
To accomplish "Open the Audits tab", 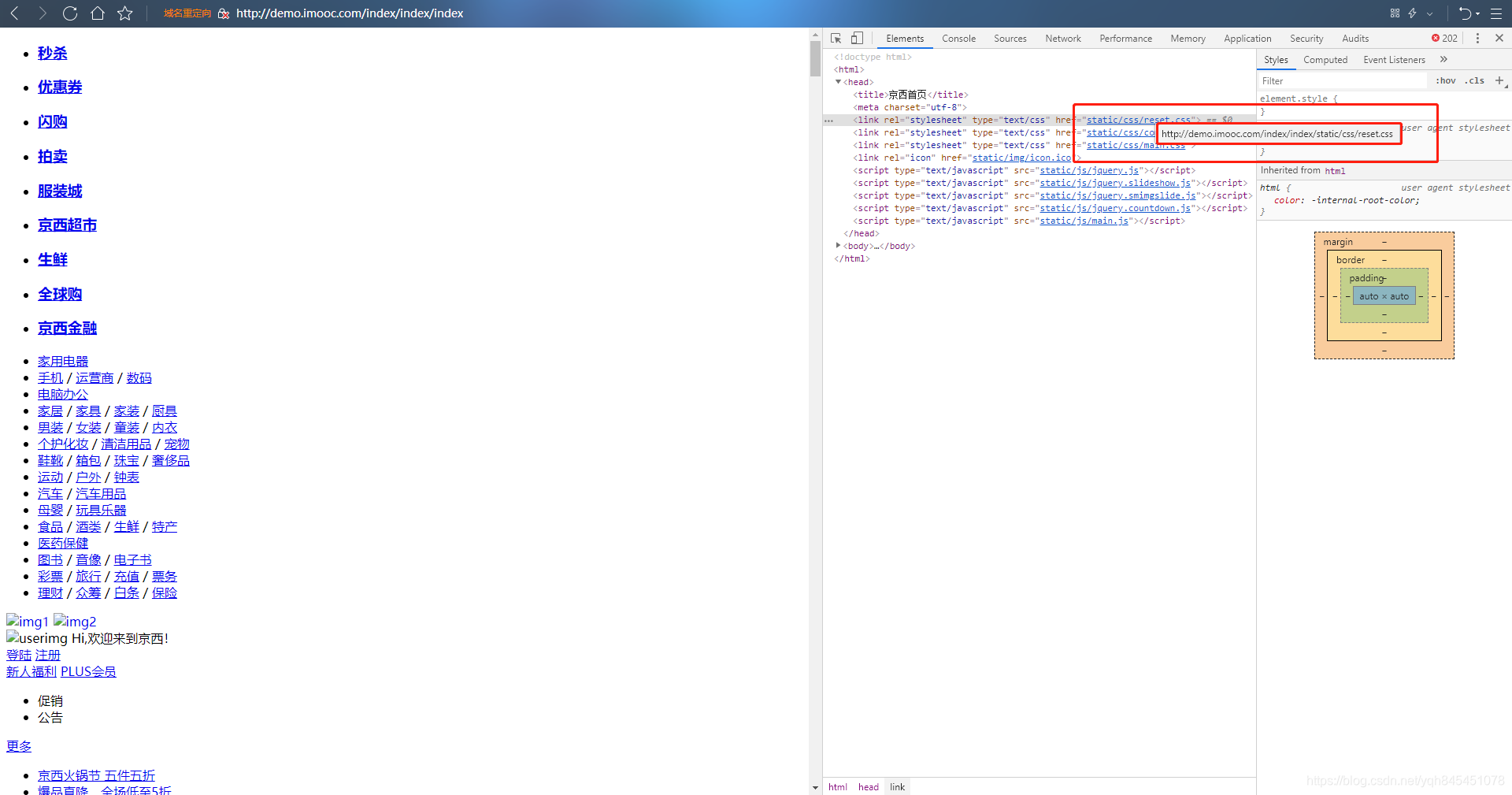I will pos(1355,38).
